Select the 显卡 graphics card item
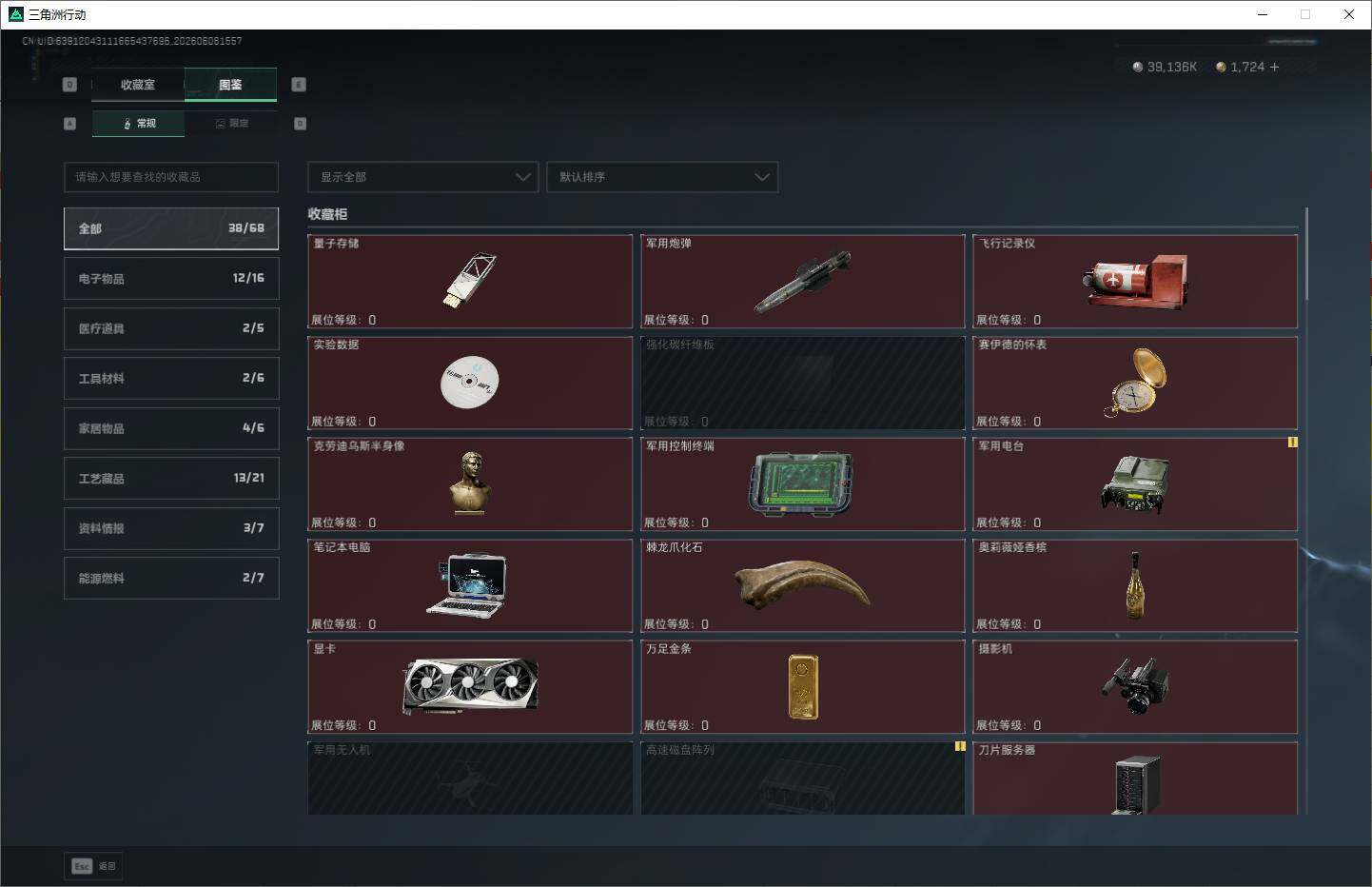This screenshot has width=1372, height=887. [x=470, y=687]
